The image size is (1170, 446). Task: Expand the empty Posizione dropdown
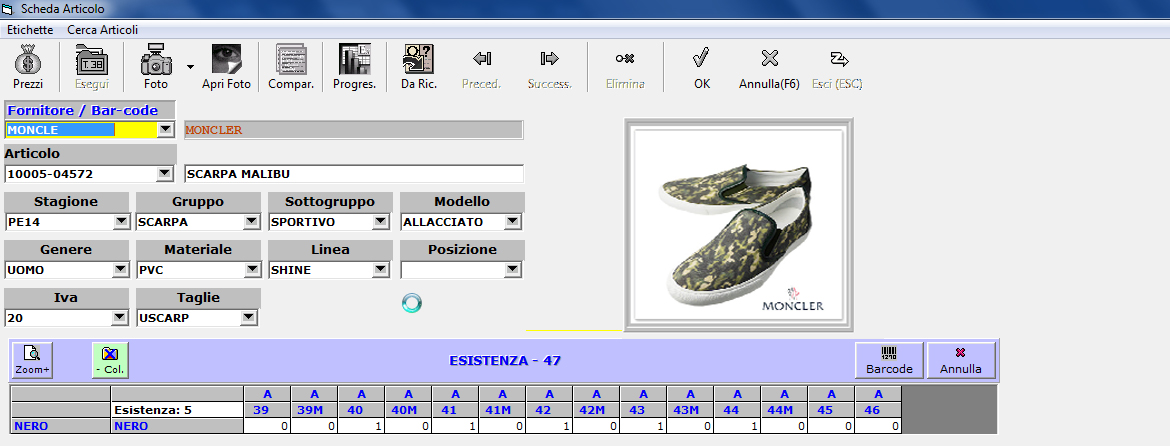(x=512, y=270)
